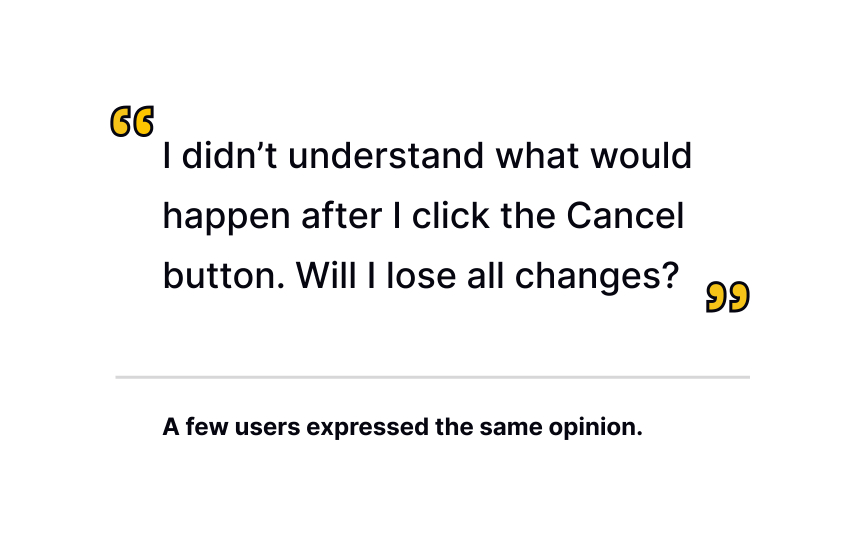Click the word "after" in the second line
The height and width of the screenshot is (540, 864).
click(x=342, y=215)
